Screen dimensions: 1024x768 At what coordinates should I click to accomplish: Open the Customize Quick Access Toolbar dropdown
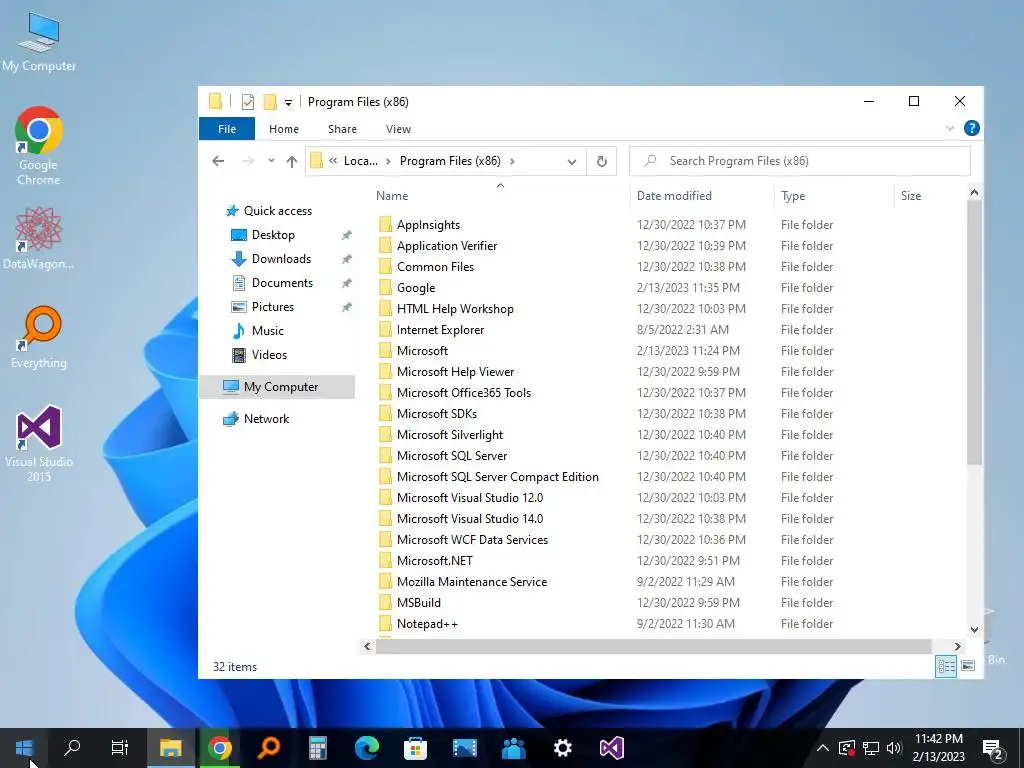[288, 103]
